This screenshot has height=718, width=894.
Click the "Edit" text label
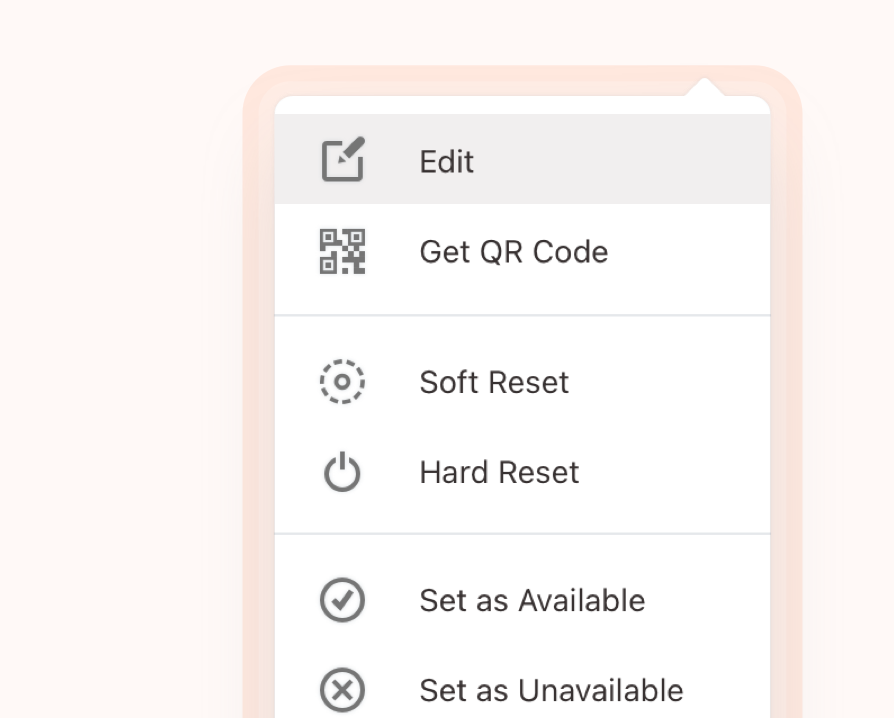click(447, 162)
